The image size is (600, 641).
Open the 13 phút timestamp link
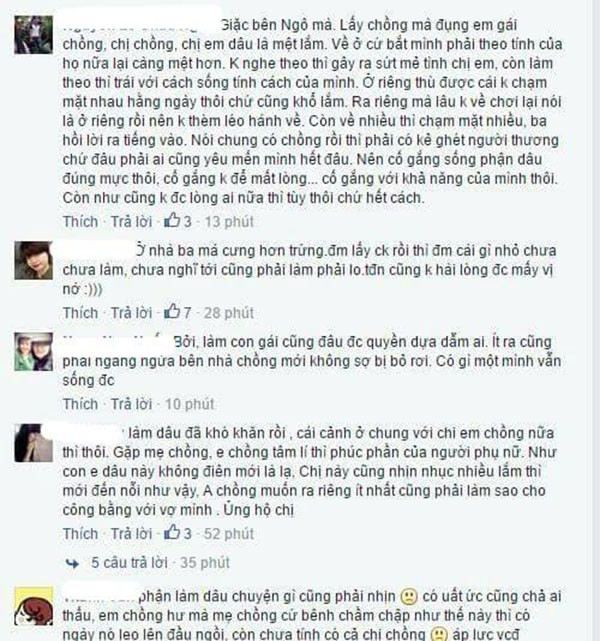coord(229,222)
